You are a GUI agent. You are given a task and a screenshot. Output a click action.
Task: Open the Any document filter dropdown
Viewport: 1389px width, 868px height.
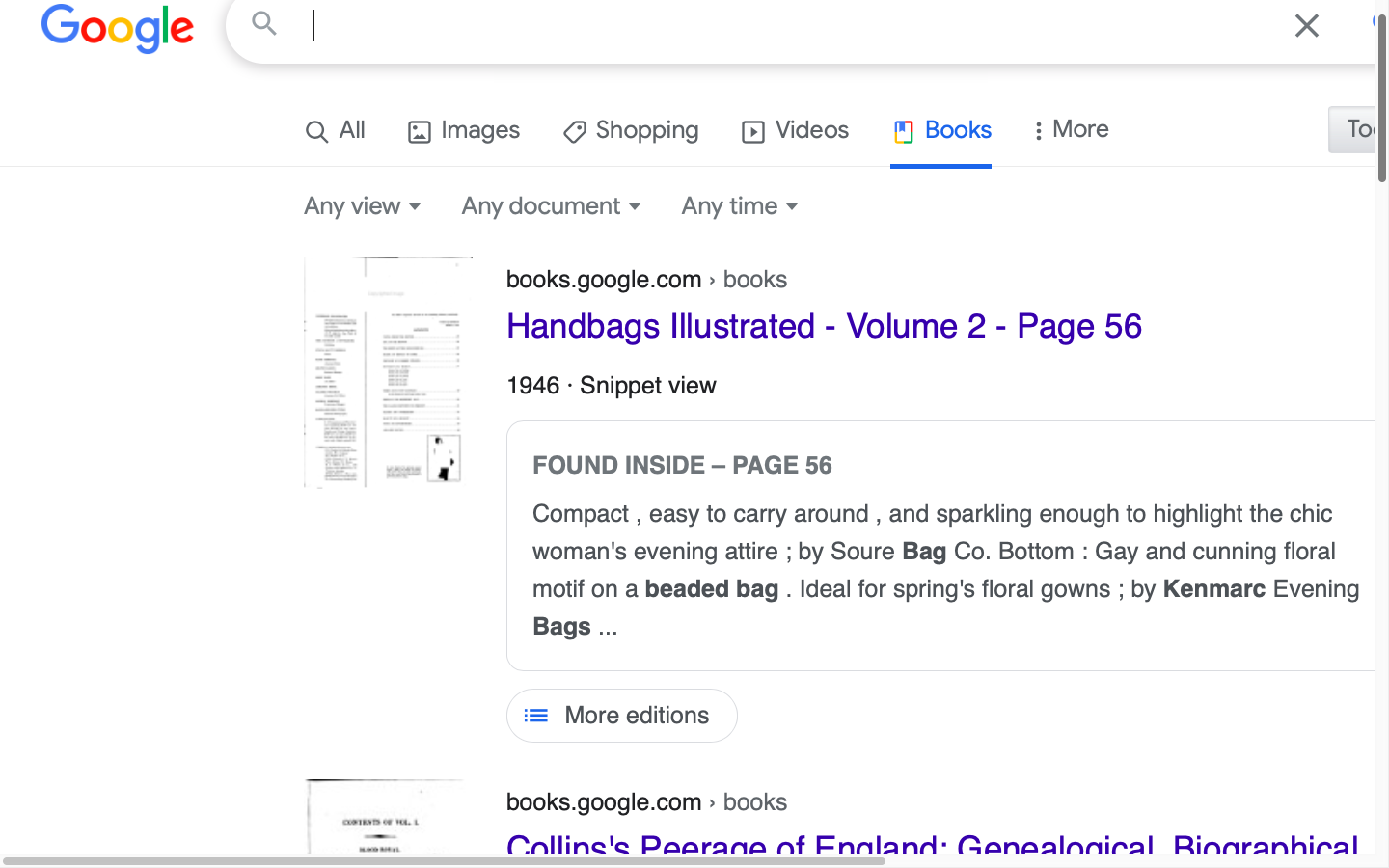point(551,206)
